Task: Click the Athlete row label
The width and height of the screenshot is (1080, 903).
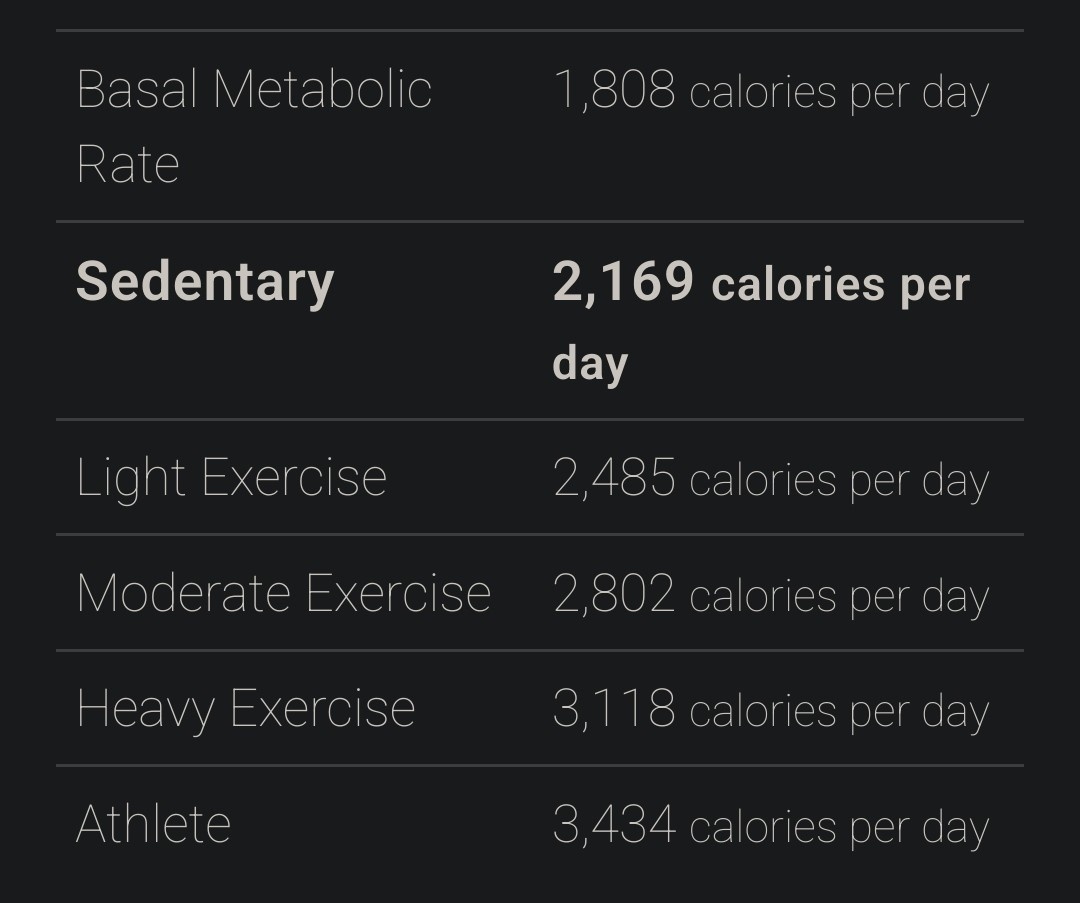Action: [153, 825]
